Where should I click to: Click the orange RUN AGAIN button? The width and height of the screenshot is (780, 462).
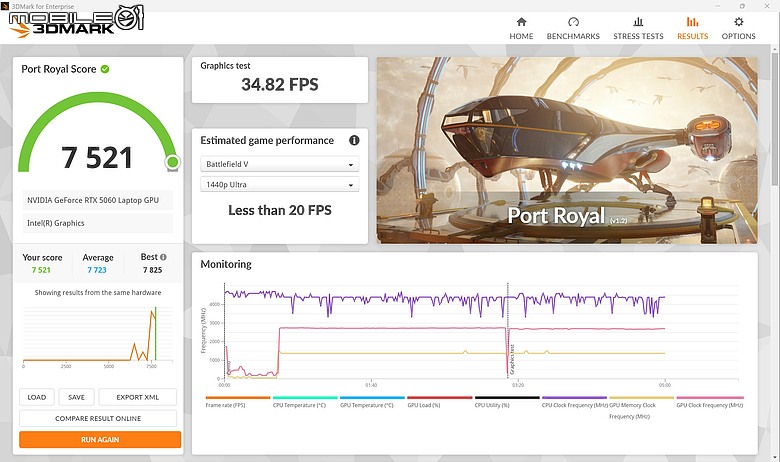click(x=100, y=440)
